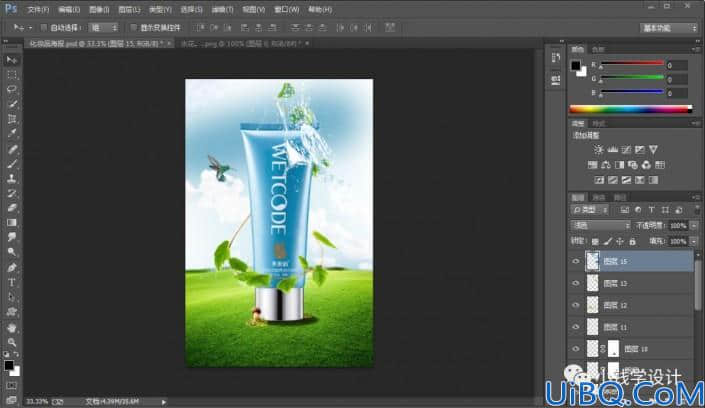This screenshot has width=705, height=408.
Task: Toggle lock transparent pixels in Layers panel
Action: click(x=595, y=242)
